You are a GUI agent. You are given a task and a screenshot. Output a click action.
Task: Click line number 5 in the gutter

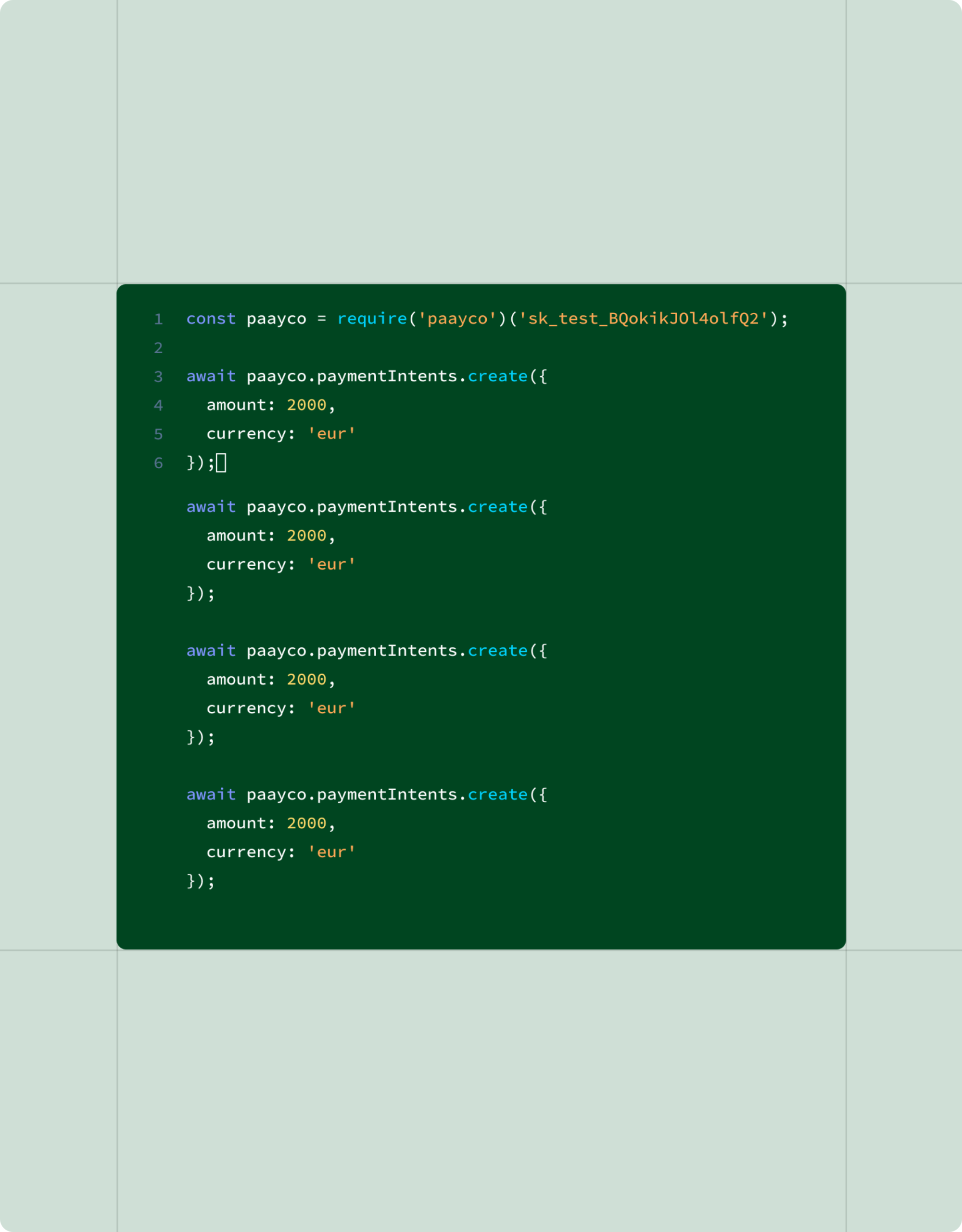[x=158, y=435]
